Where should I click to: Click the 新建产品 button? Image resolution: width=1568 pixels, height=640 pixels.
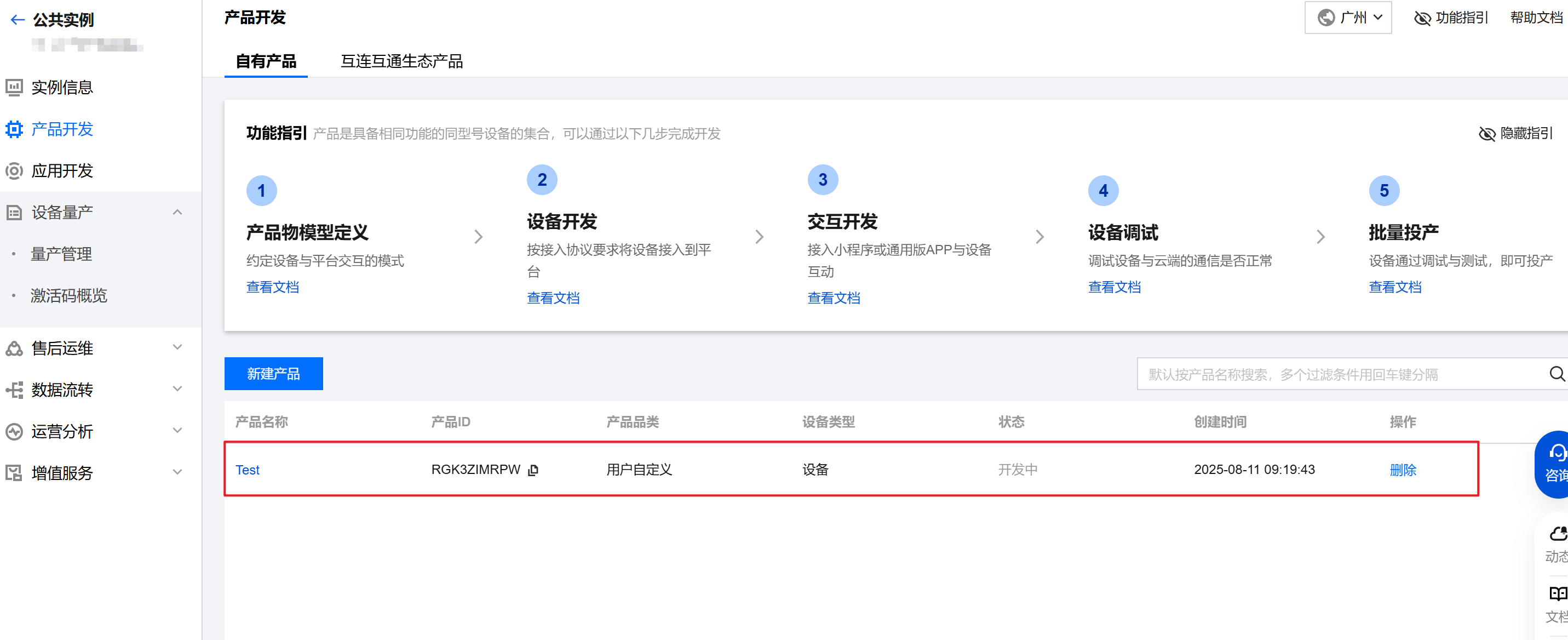click(273, 374)
